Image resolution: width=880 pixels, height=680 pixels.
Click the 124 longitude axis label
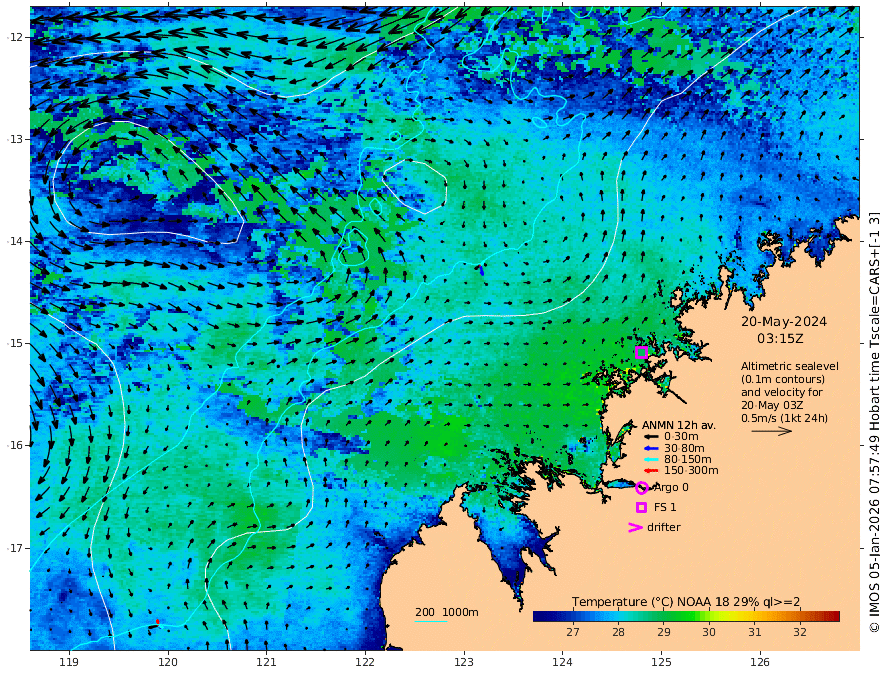pos(563,663)
